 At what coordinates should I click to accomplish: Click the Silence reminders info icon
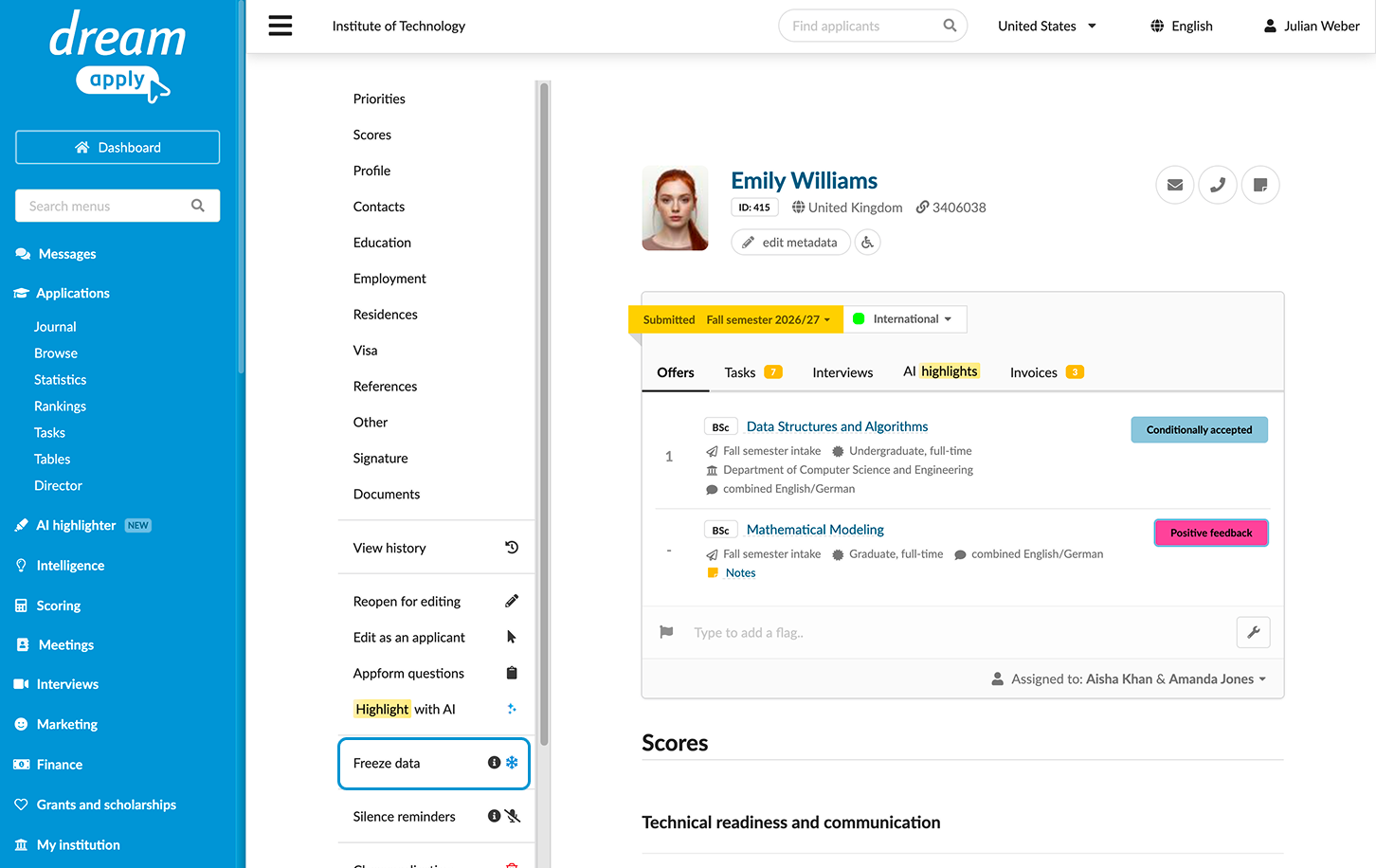point(494,816)
